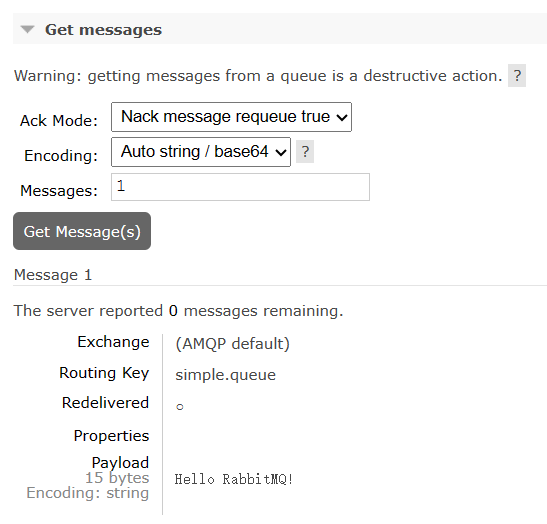The image size is (547, 524).
Task: Click the Redelivered indicator circle
Action: (x=180, y=407)
